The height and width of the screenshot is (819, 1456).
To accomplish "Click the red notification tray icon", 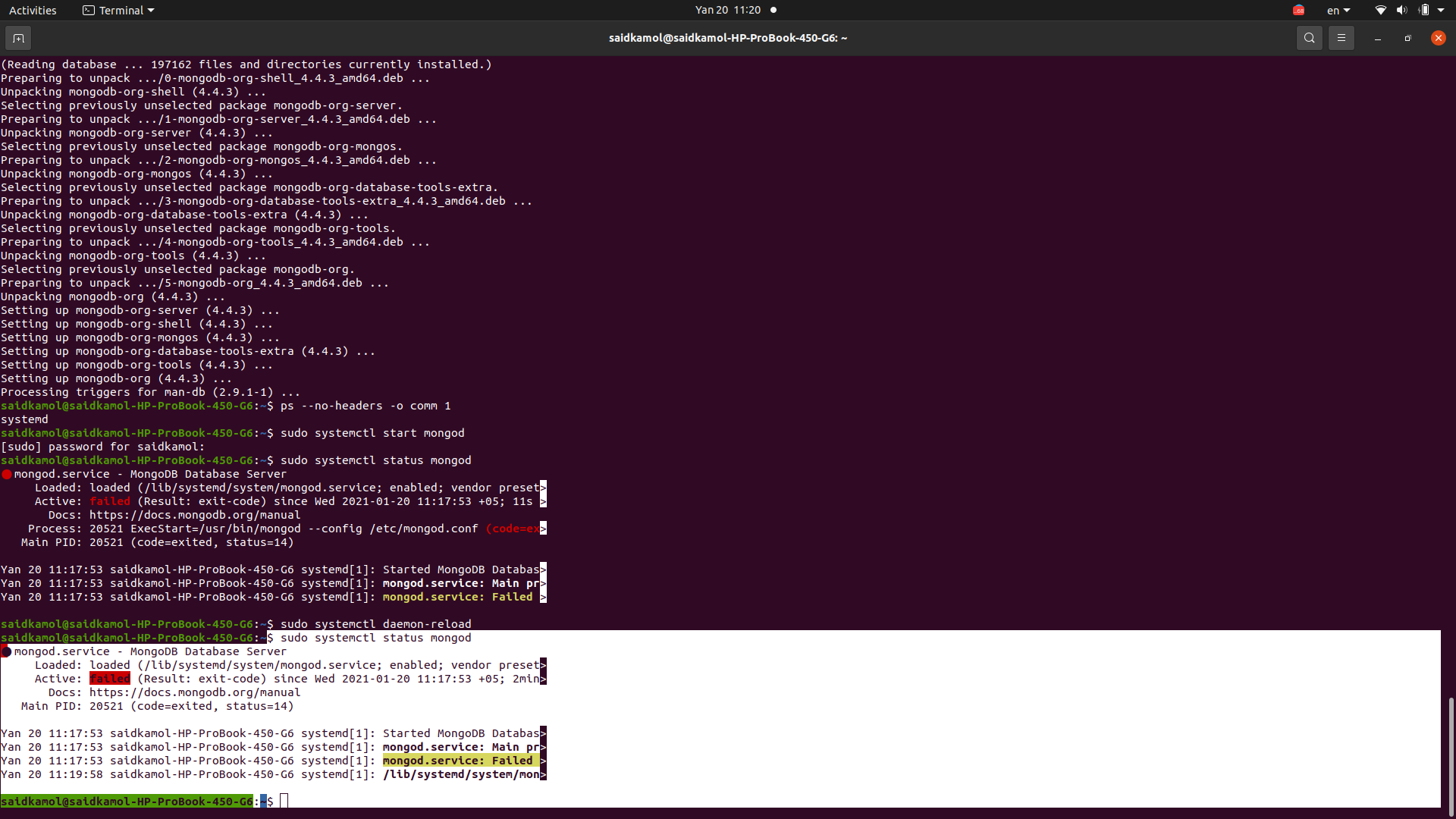I will click(x=1298, y=11).
